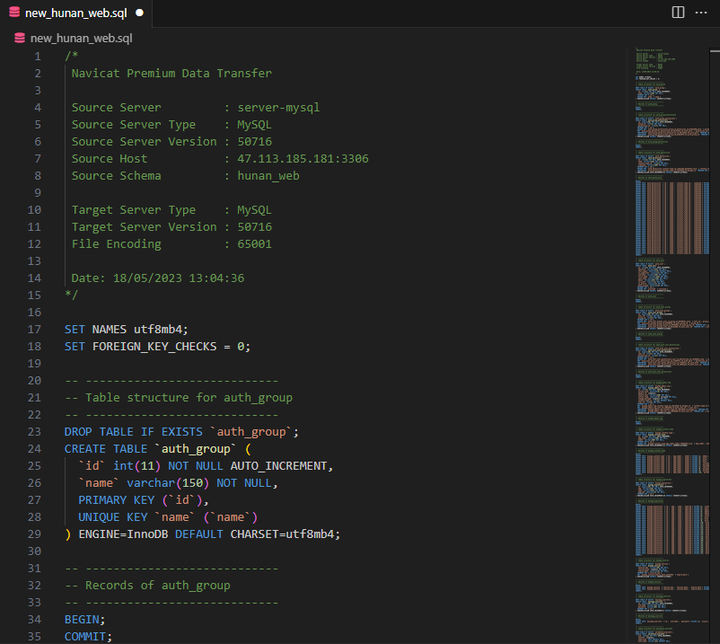The image size is (720, 644).
Task: Open the More Actions ellipsis menu
Action: point(702,13)
